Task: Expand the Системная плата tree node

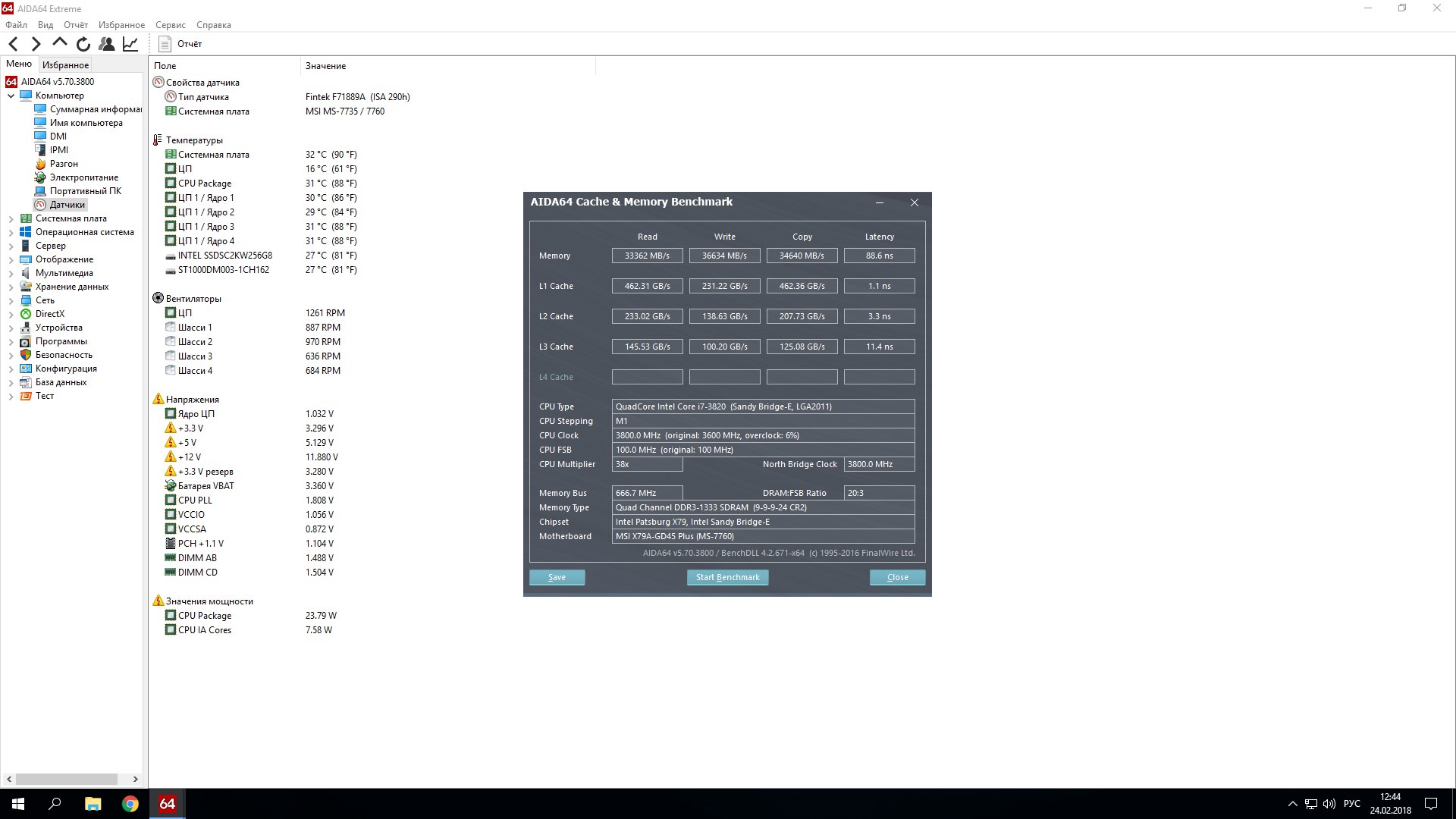Action: click(x=11, y=218)
